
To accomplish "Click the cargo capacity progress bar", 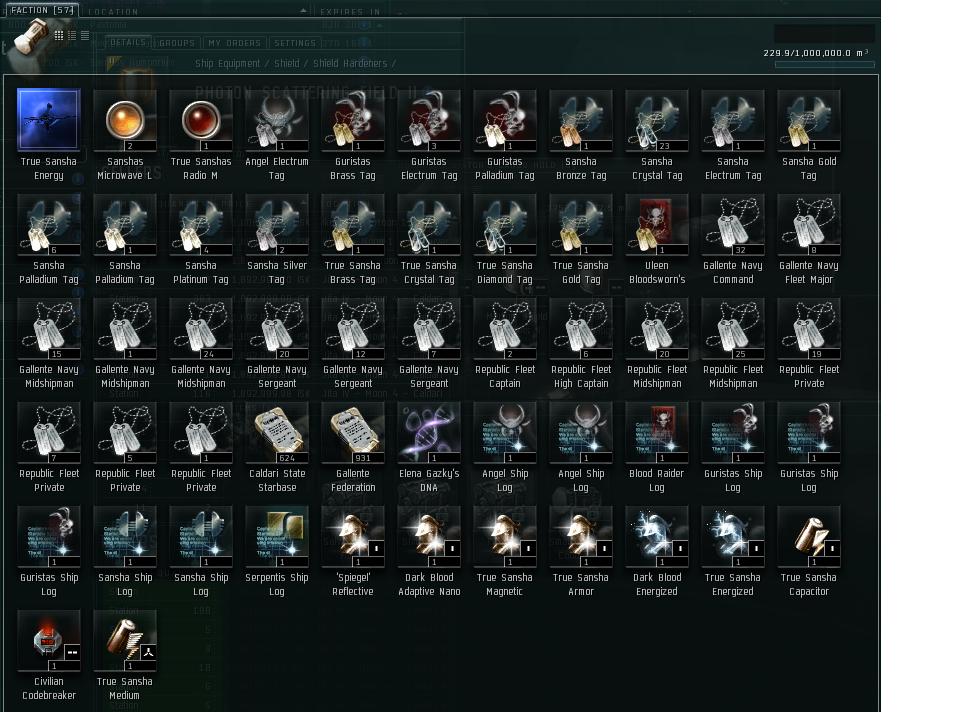I will 824,64.
